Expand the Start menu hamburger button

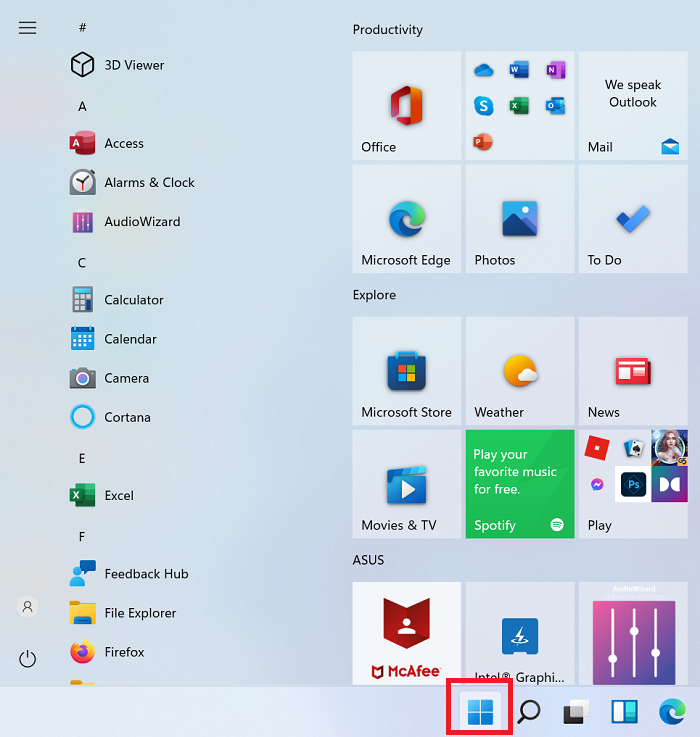[x=27, y=28]
